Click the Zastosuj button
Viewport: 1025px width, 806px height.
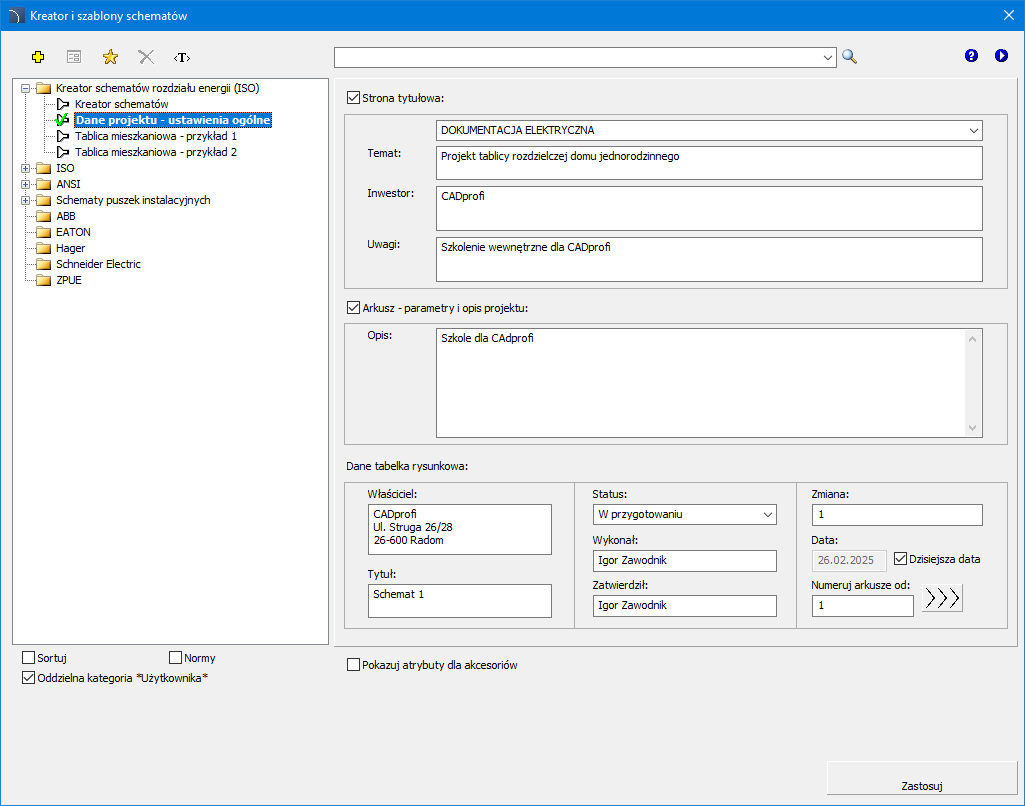coord(922,786)
